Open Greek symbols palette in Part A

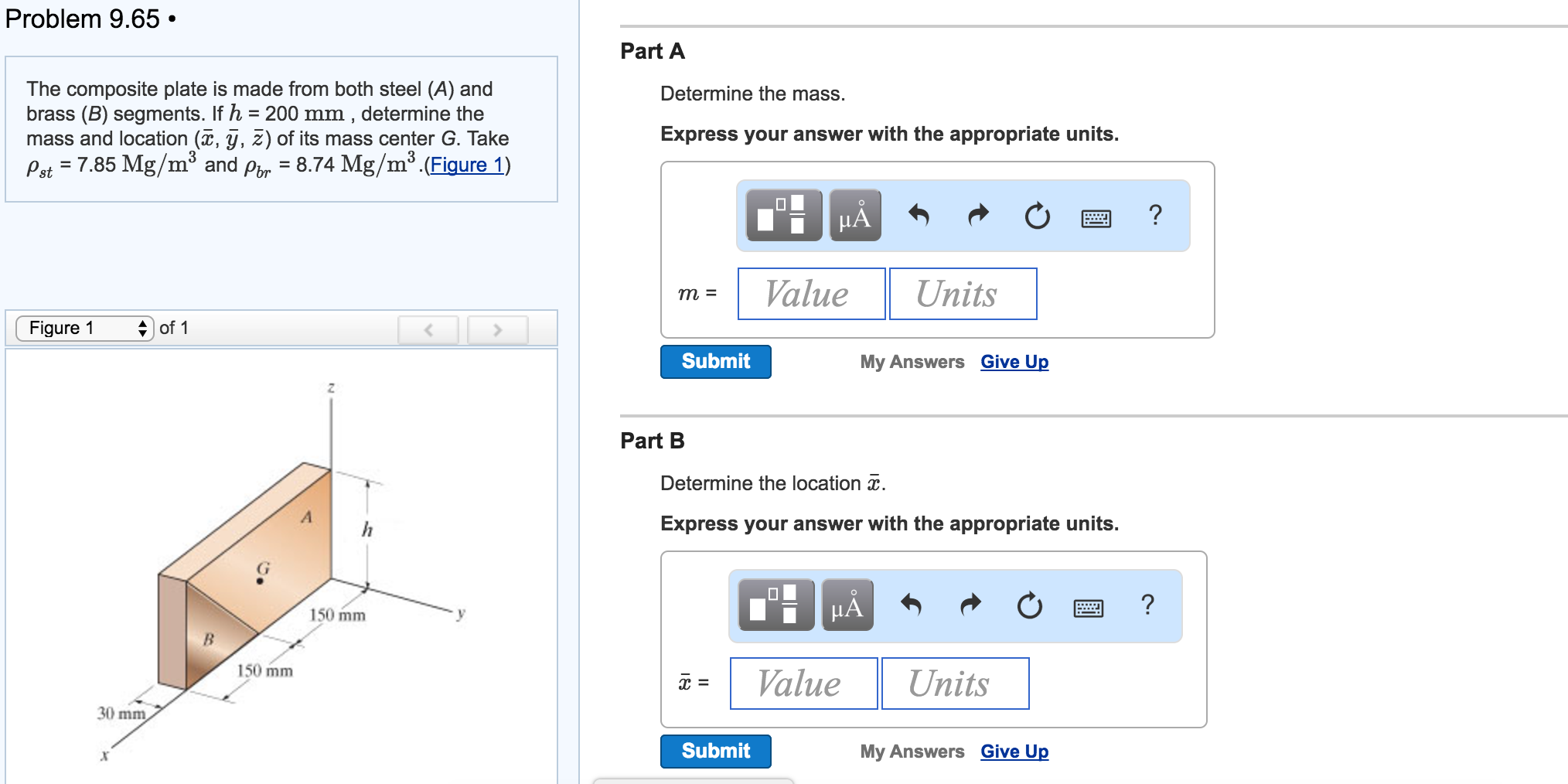[x=854, y=215]
